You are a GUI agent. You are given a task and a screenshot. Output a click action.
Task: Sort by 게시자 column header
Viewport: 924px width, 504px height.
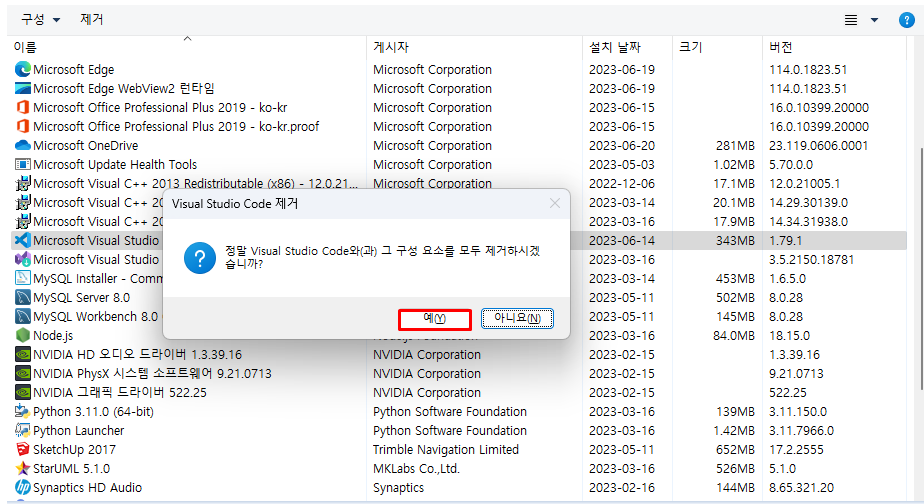coord(474,47)
